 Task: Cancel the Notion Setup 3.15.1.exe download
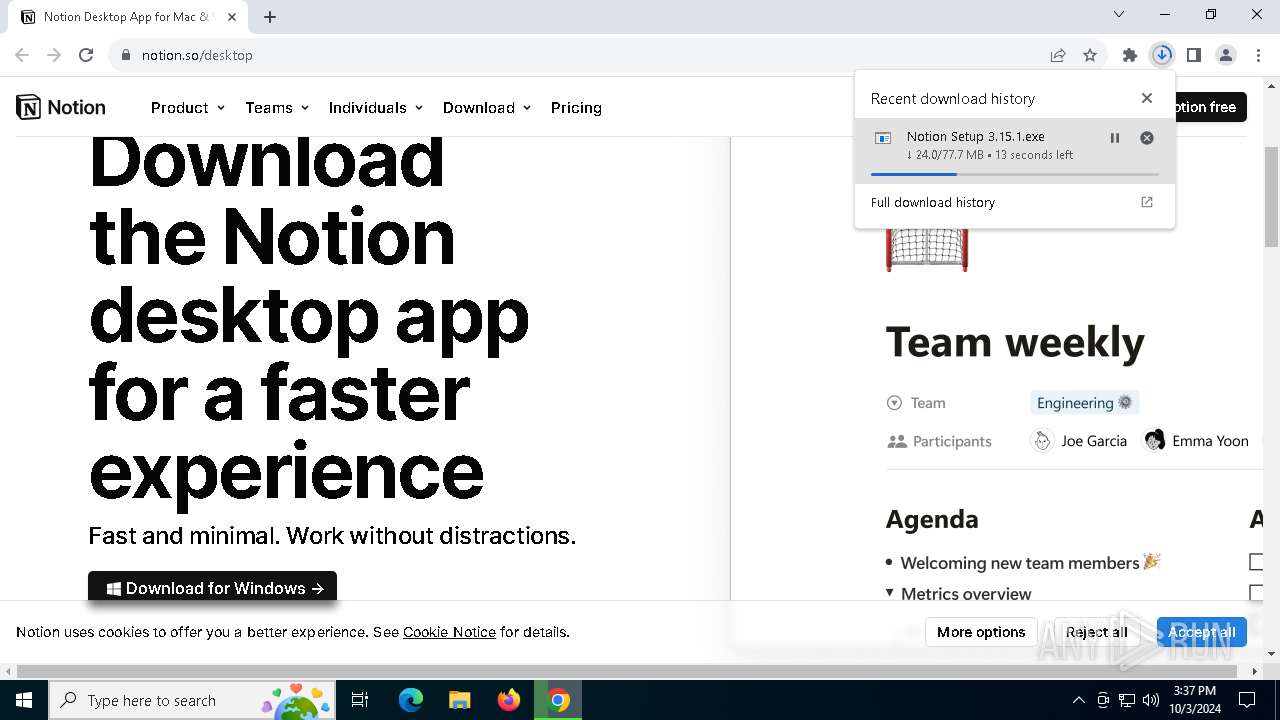(x=1147, y=138)
